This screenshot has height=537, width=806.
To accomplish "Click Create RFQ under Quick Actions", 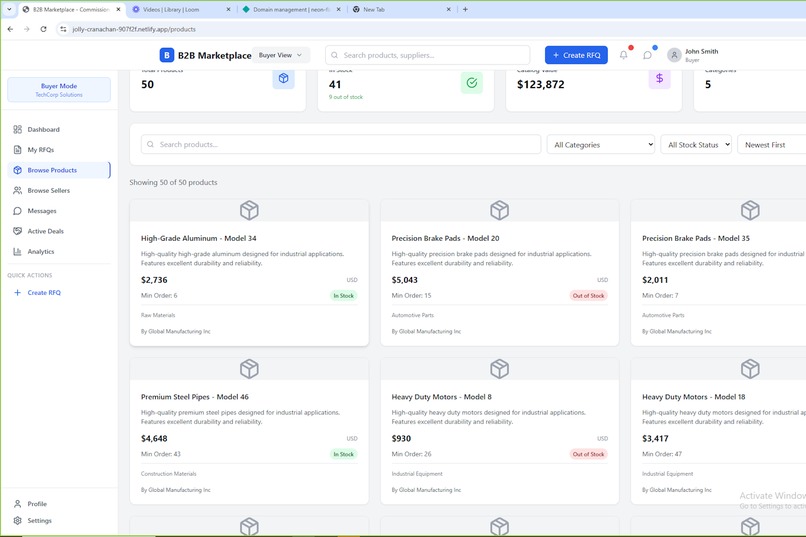I will coord(59,292).
